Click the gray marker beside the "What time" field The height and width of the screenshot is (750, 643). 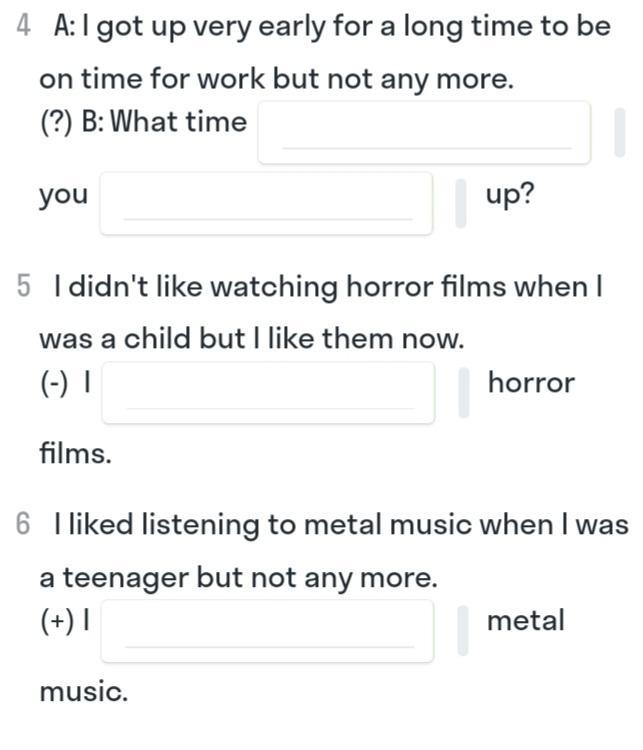(x=620, y=132)
